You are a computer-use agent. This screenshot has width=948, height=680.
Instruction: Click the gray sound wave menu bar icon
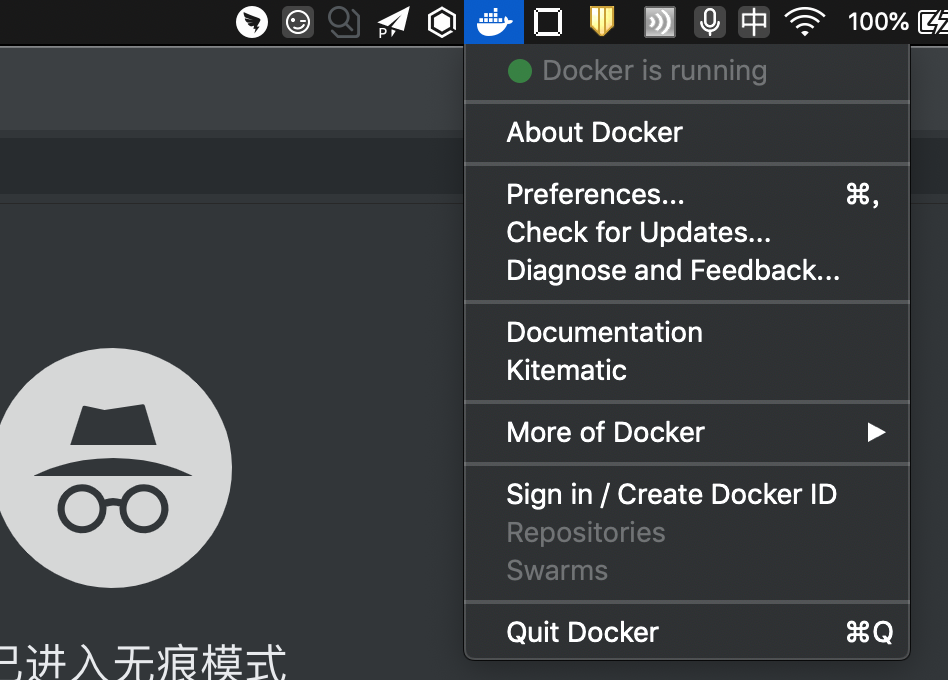pos(660,21)
